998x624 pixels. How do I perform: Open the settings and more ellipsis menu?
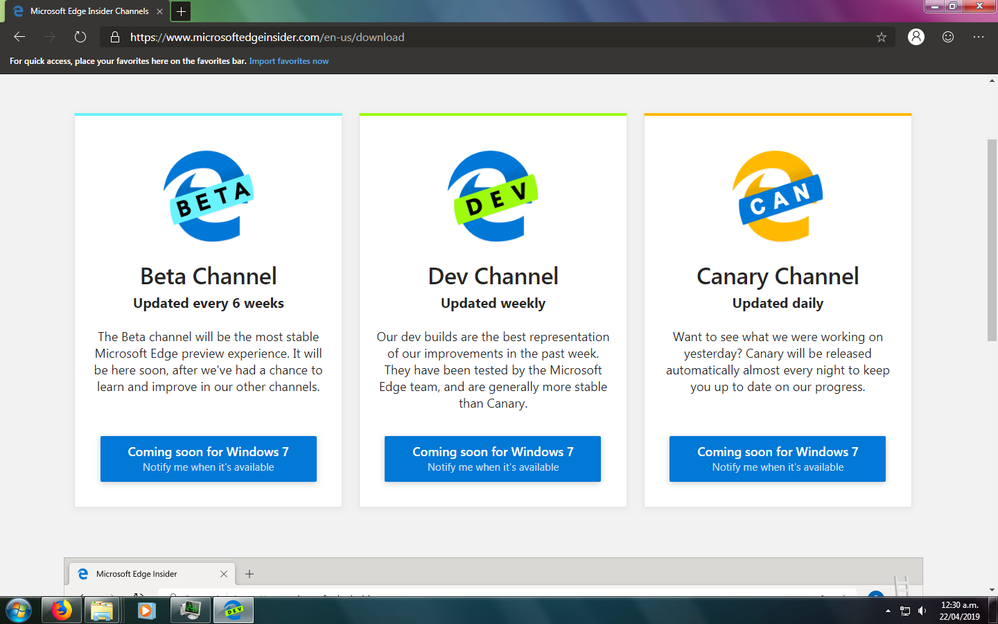click(978, 37)
